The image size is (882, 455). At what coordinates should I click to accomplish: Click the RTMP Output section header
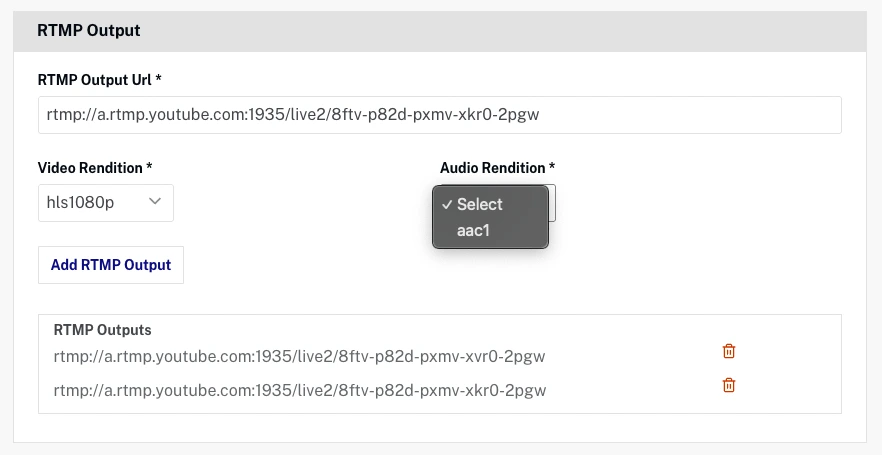pyautogui.click(x=89, y=31)
